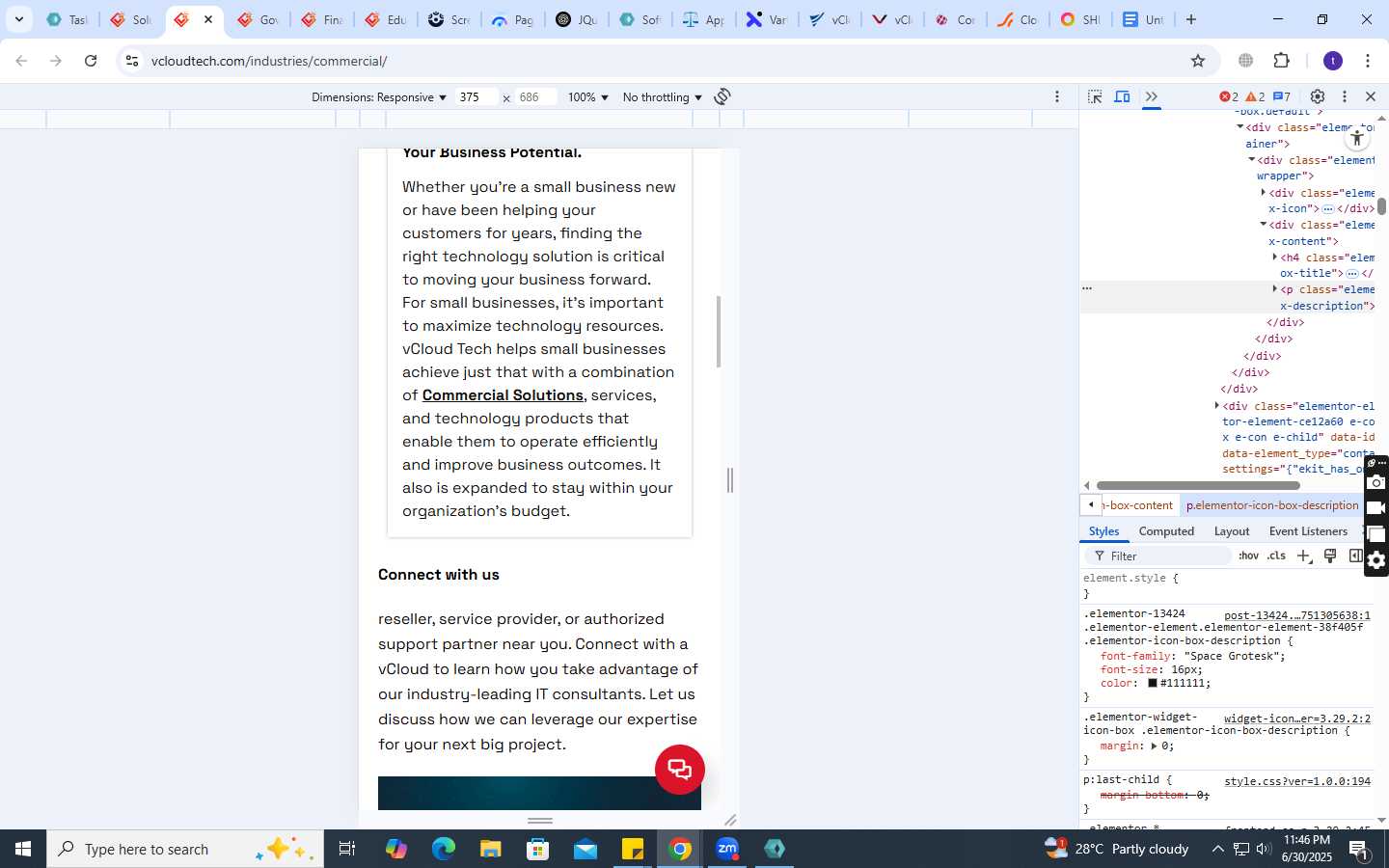Open the errors counter showing 2

point(1229,96)
